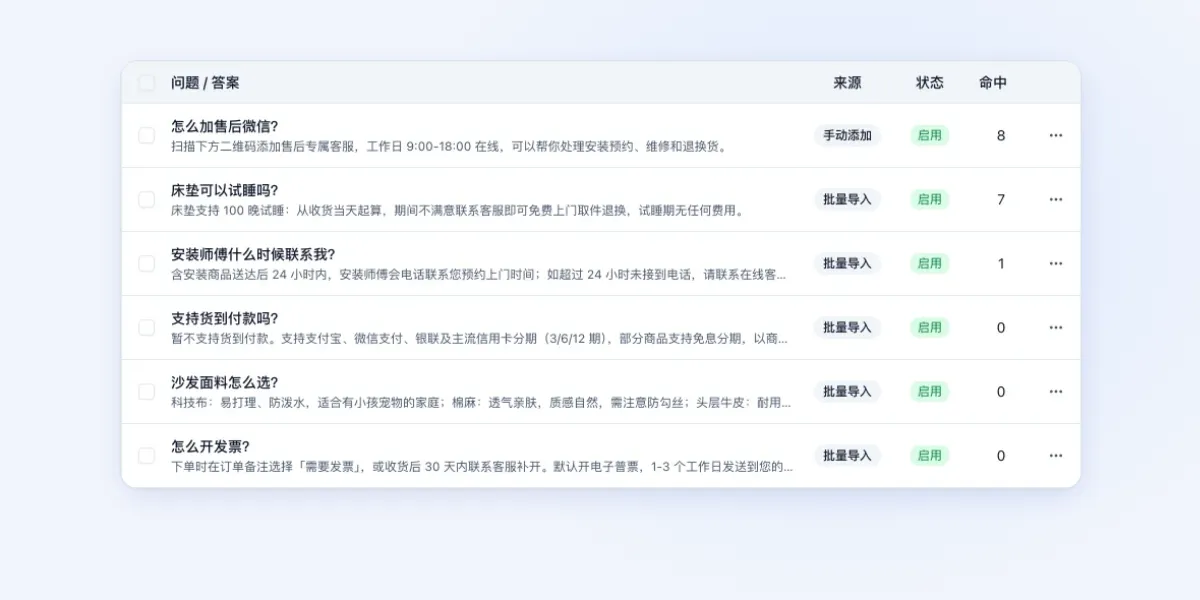The width and height of the screenshot is (1200, 600).
Task: Open the question 床垫可以试睡吗?
Action: coord(225,190)
